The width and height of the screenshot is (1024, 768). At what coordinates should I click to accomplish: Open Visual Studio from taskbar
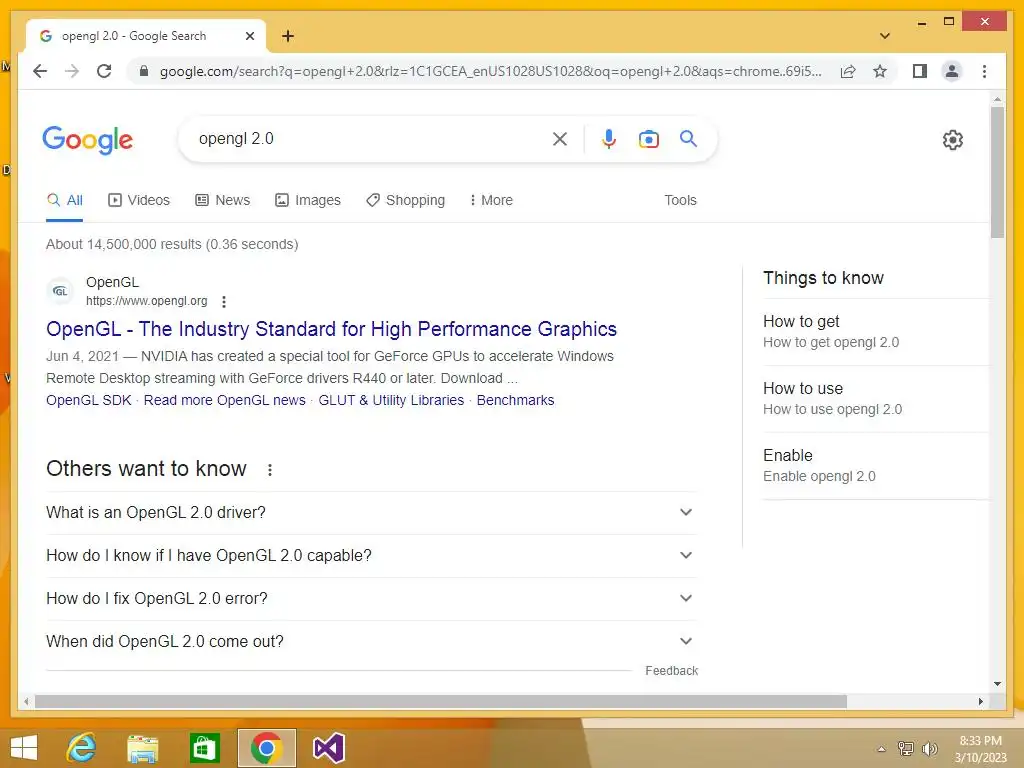328,748
